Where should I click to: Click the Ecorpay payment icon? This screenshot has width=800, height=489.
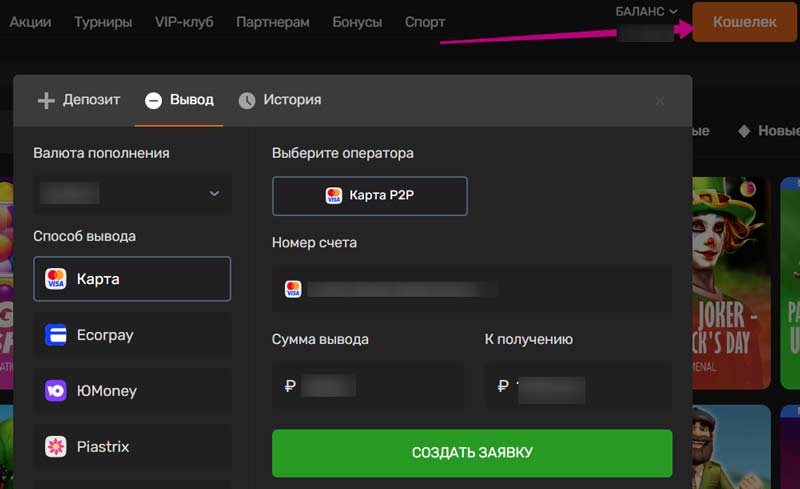(x=56, y=335)
